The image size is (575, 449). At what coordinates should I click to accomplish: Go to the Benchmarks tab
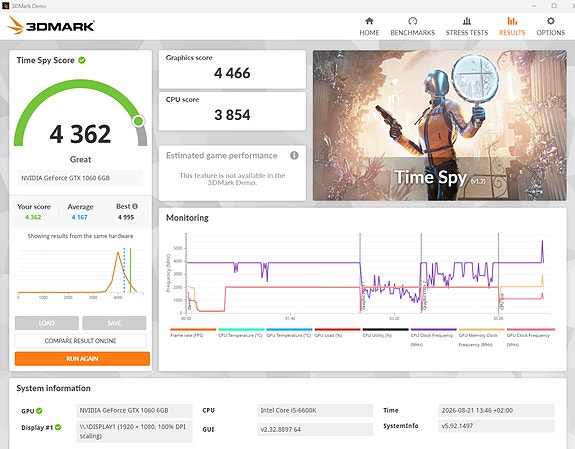(x=413, y=26)
